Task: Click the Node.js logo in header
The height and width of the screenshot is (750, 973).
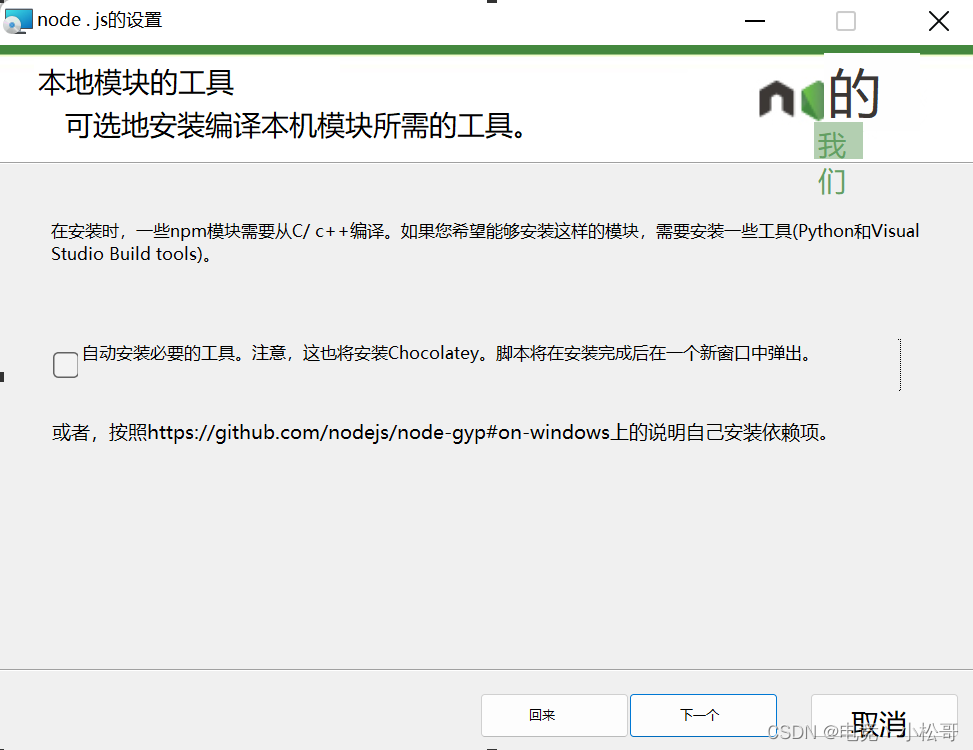Action: pyautogui.click(x=819, y=94)
